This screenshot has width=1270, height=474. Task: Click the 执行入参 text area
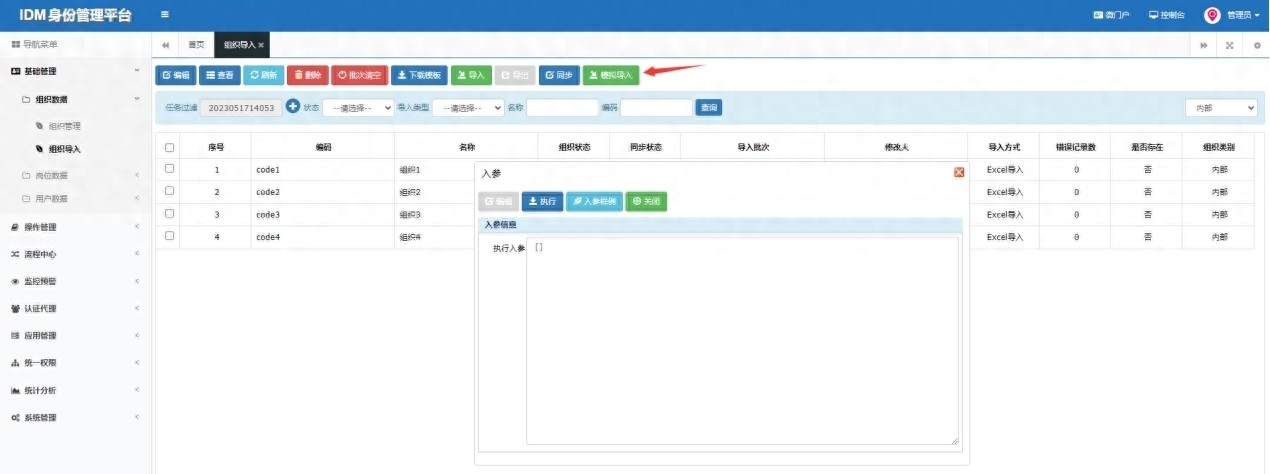pos(741,340)
